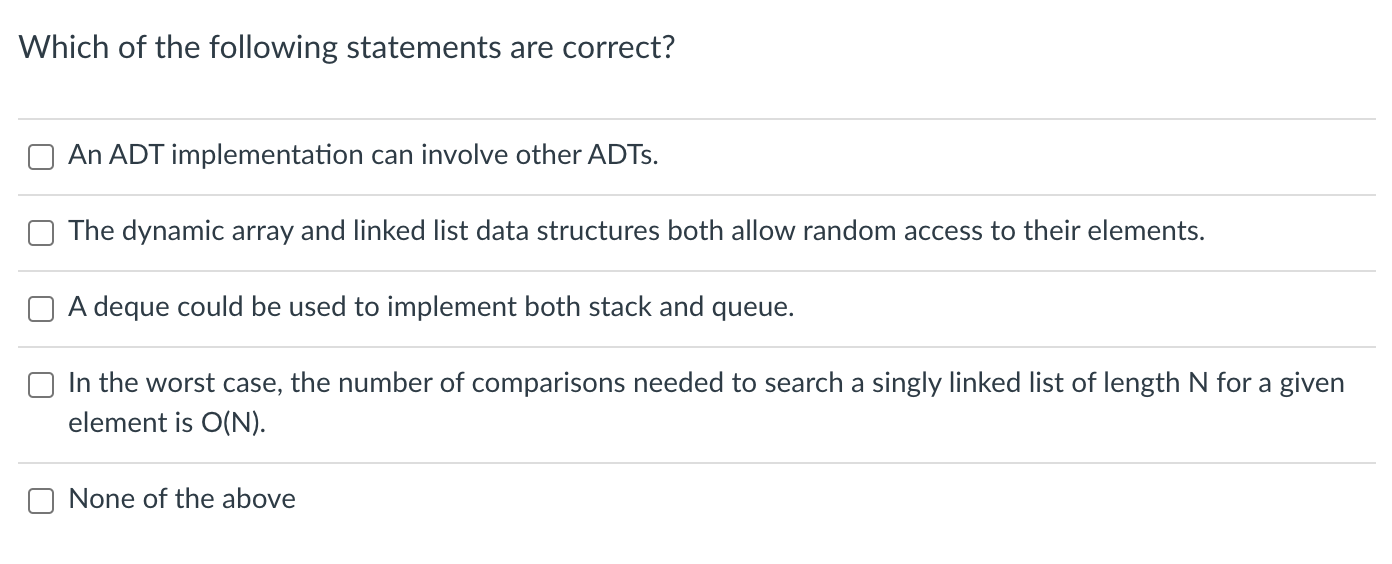1392x564 pixels.
Task: Click the 'None of the above' label text
Action: pos(182,499)
